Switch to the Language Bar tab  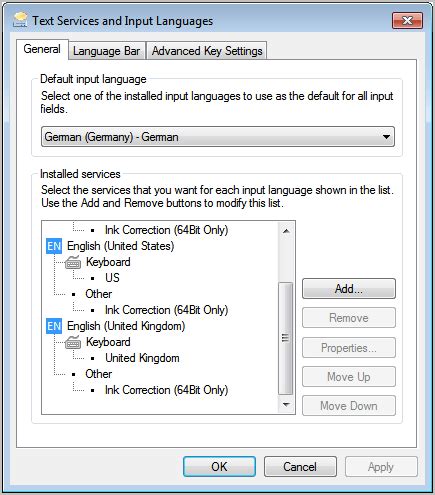click(x=107, y=51)
